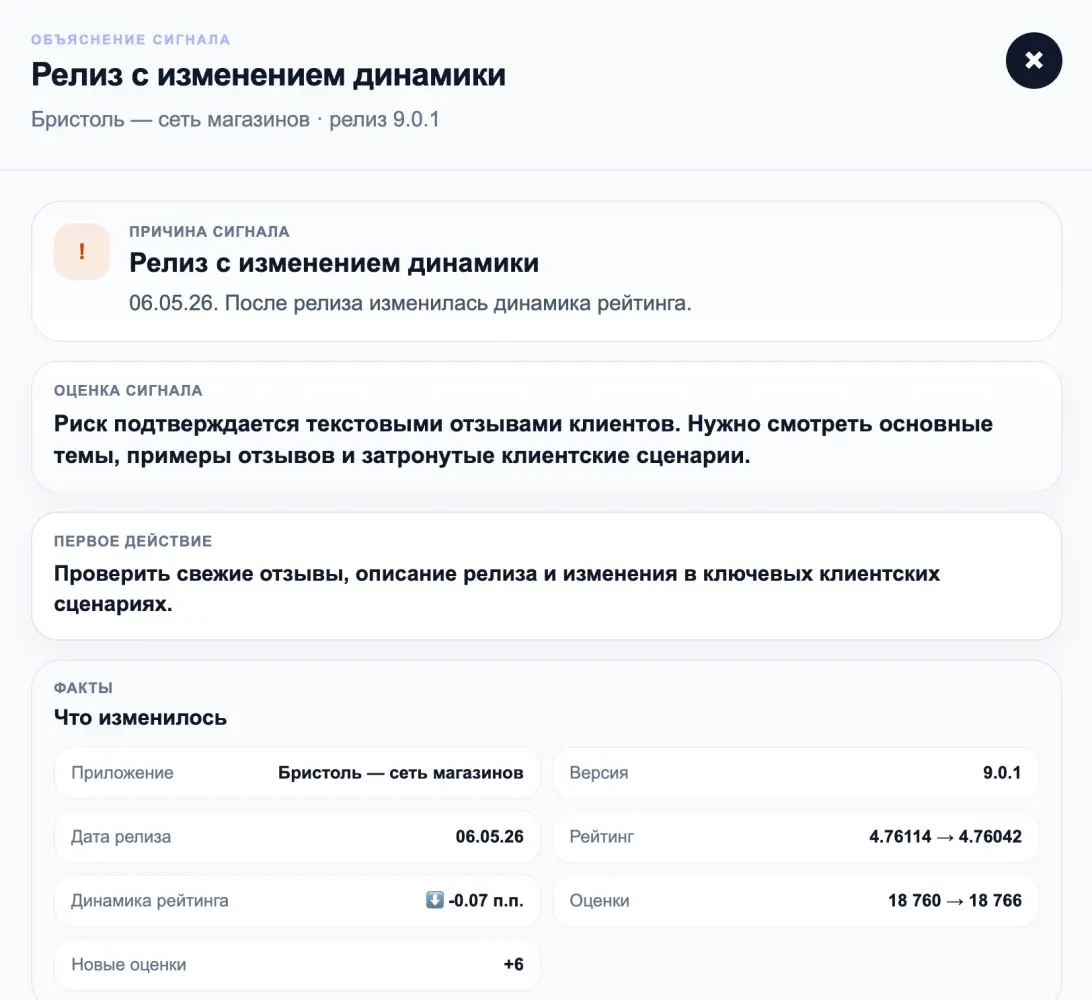
Task: Close the signal explanation dialog
Action: pyautogui.click(x=1034, y=61)
